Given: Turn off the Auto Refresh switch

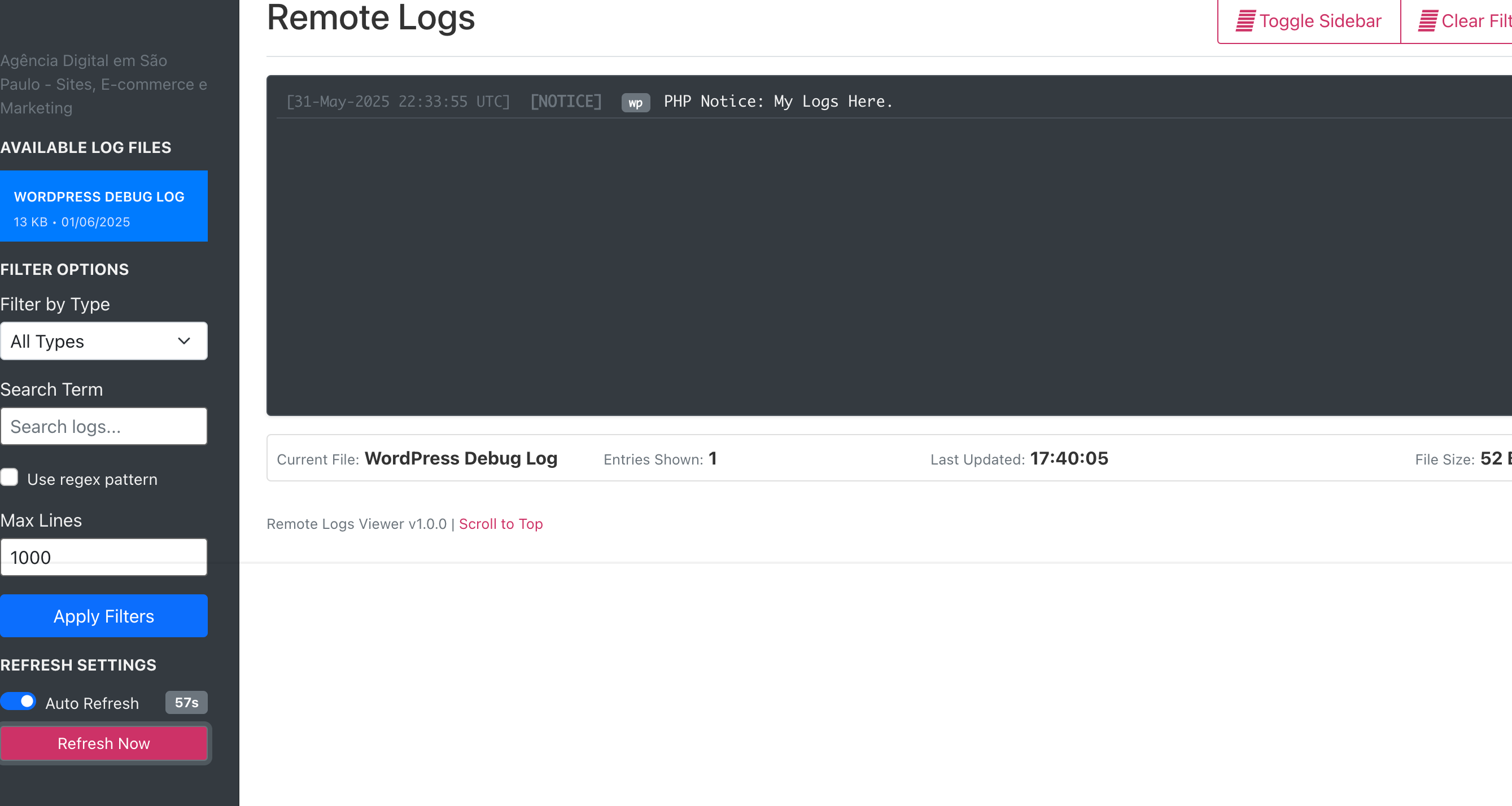Looking at the screenshot, I should (x=18, y=702).
